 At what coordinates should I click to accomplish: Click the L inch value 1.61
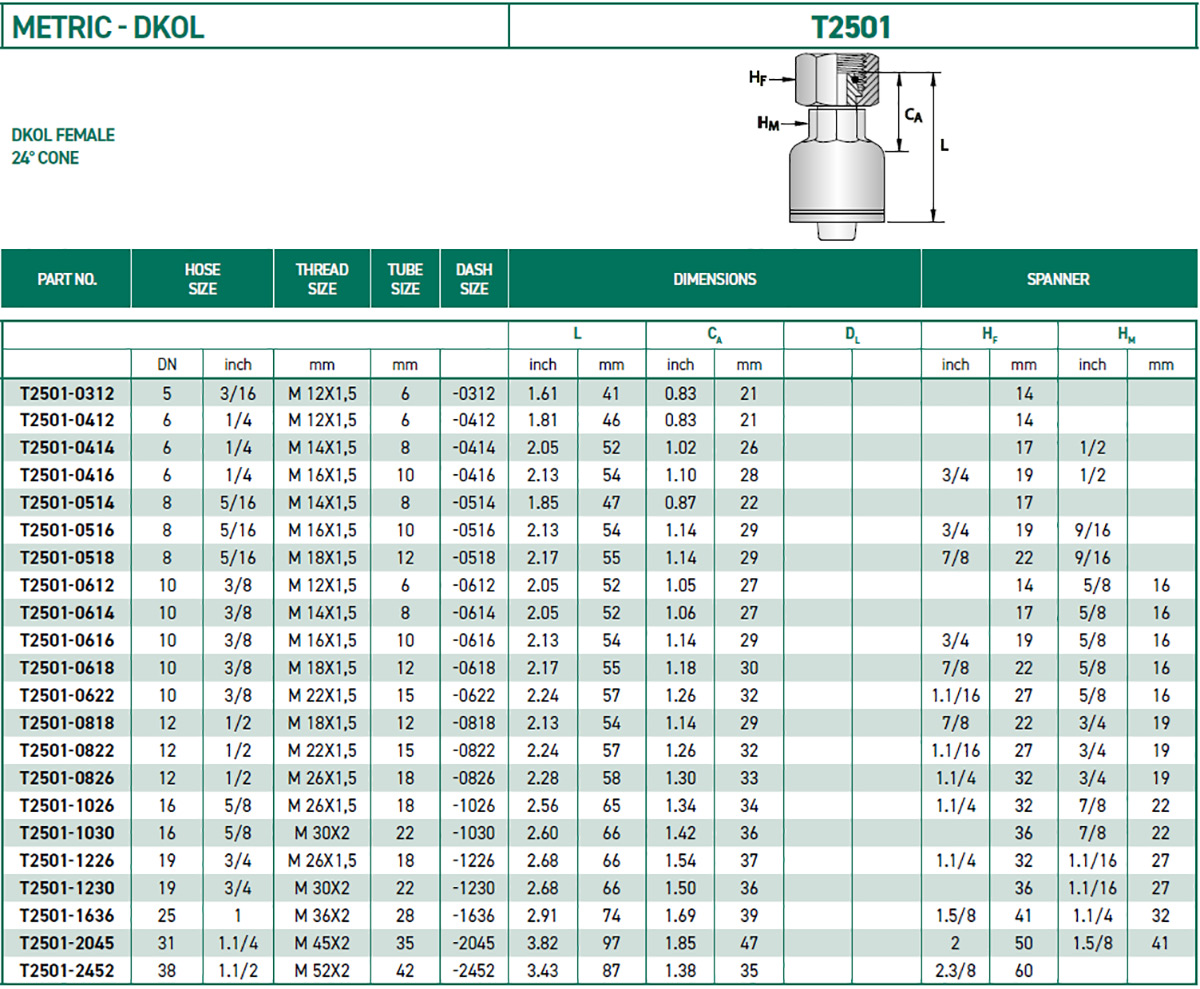(x=542, y=394)
